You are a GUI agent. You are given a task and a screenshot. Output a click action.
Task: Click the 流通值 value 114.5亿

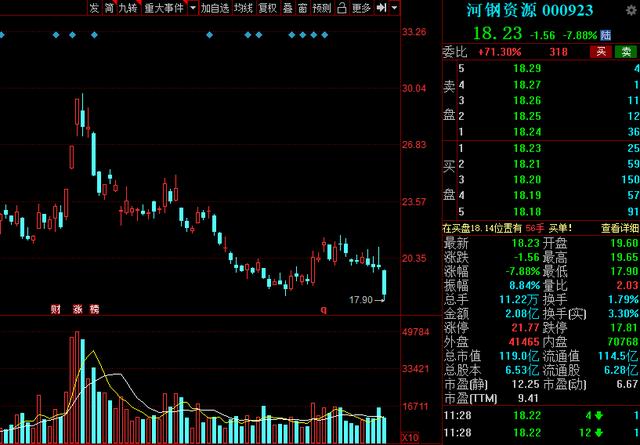tap(618, 356)
